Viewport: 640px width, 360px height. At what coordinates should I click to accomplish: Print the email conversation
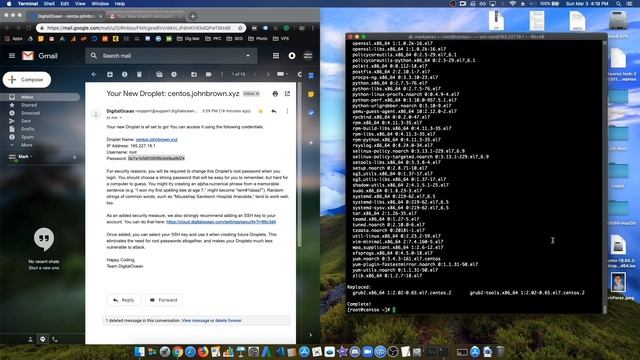275,93
